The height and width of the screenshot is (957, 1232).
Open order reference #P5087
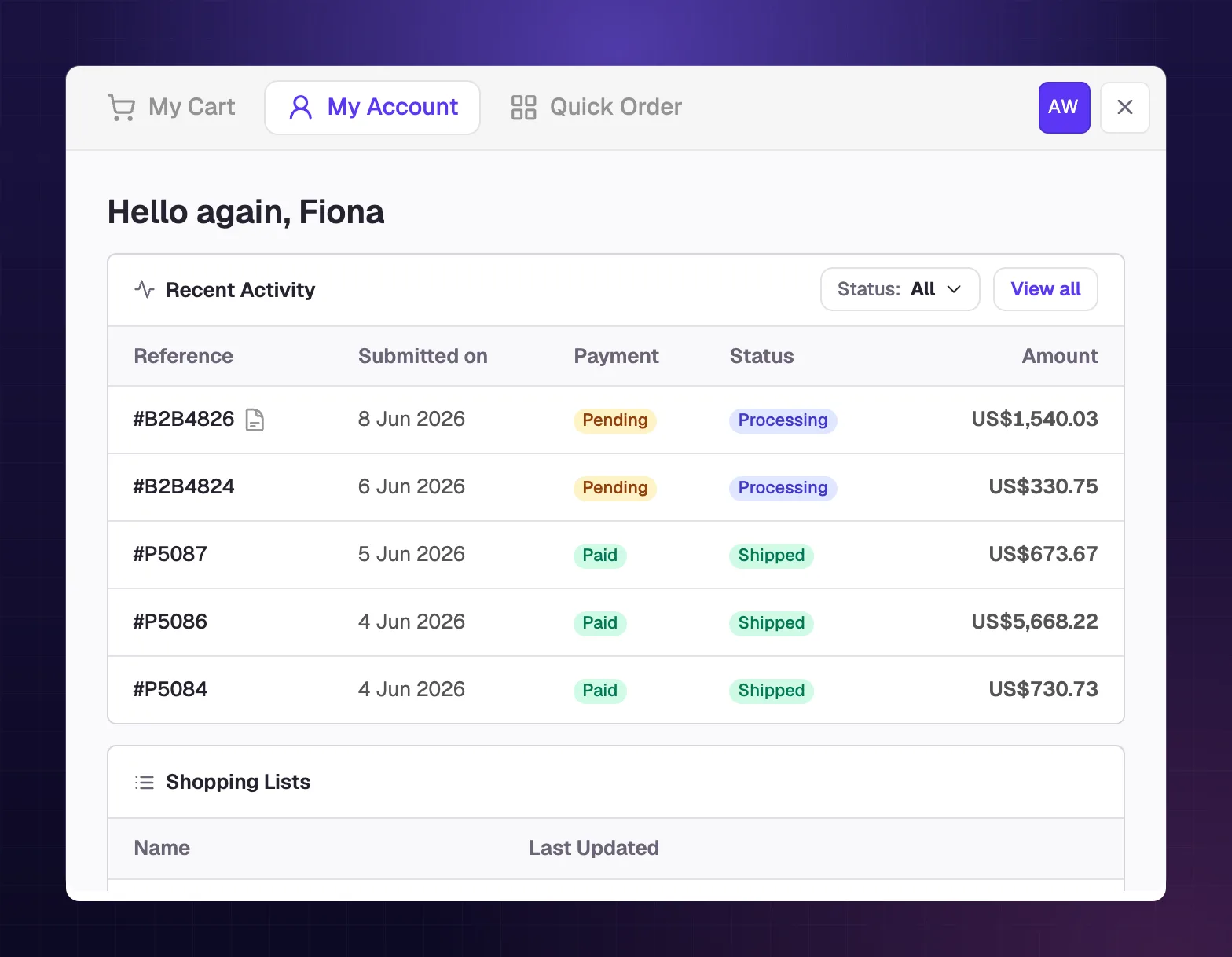170,554
